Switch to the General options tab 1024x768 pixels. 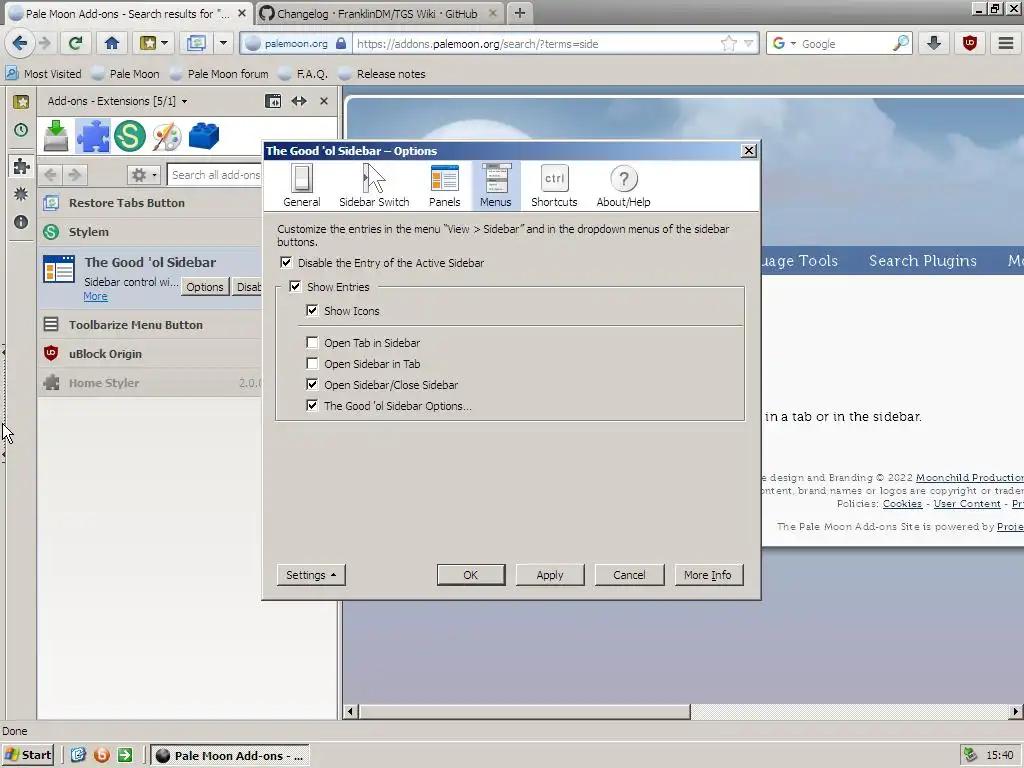[x=302, y=185]
